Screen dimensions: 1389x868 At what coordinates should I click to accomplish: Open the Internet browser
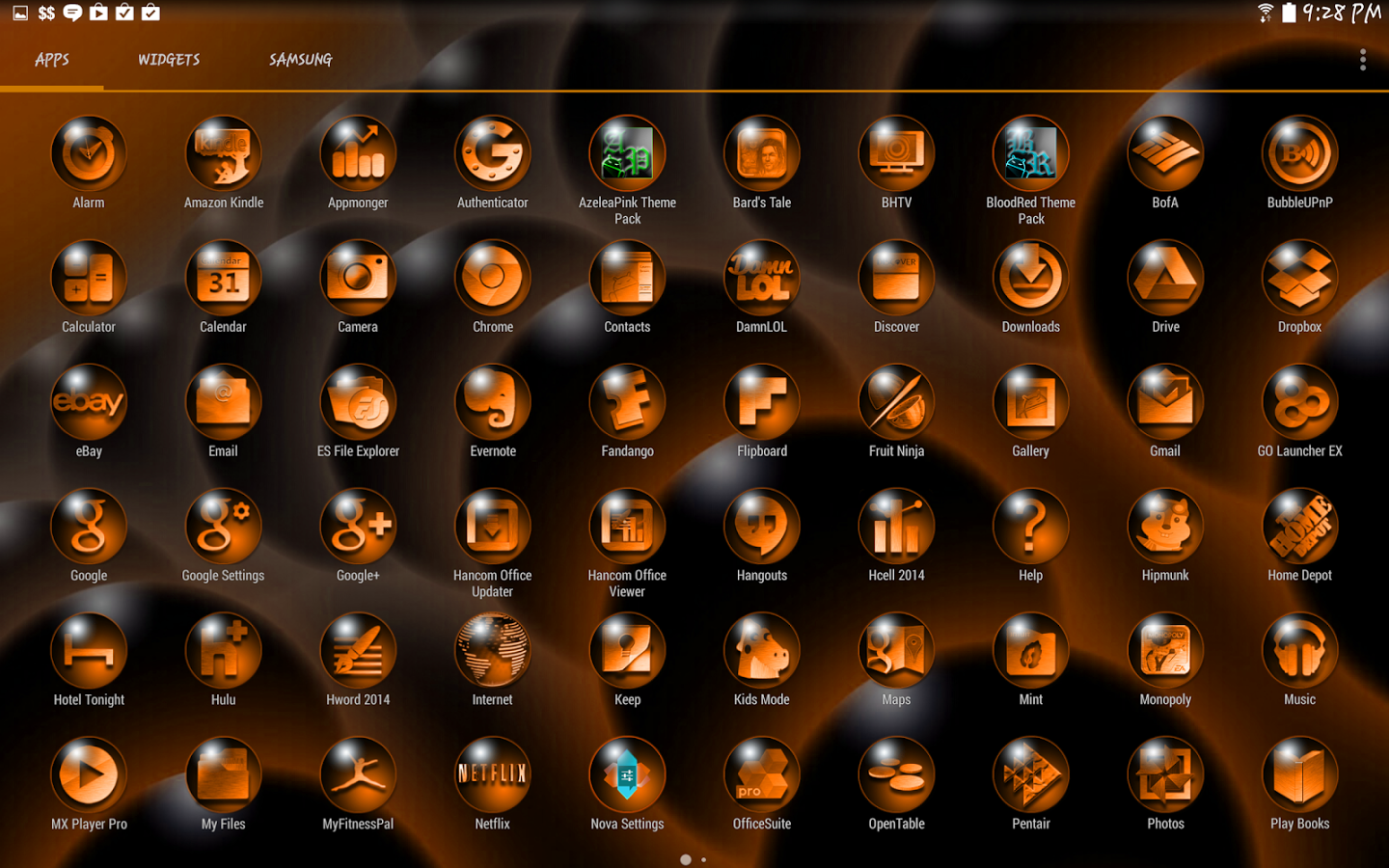(x=493, y=651)
